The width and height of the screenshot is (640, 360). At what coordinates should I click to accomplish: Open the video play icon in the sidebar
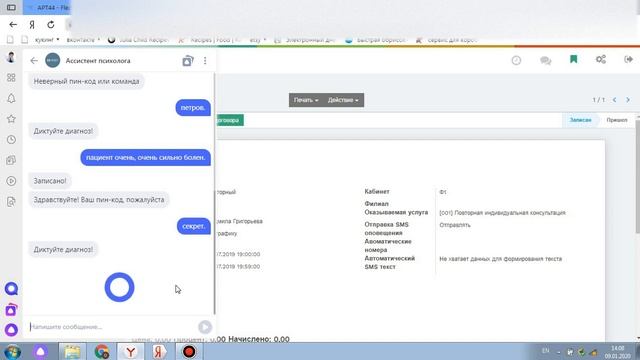(11, 181)
